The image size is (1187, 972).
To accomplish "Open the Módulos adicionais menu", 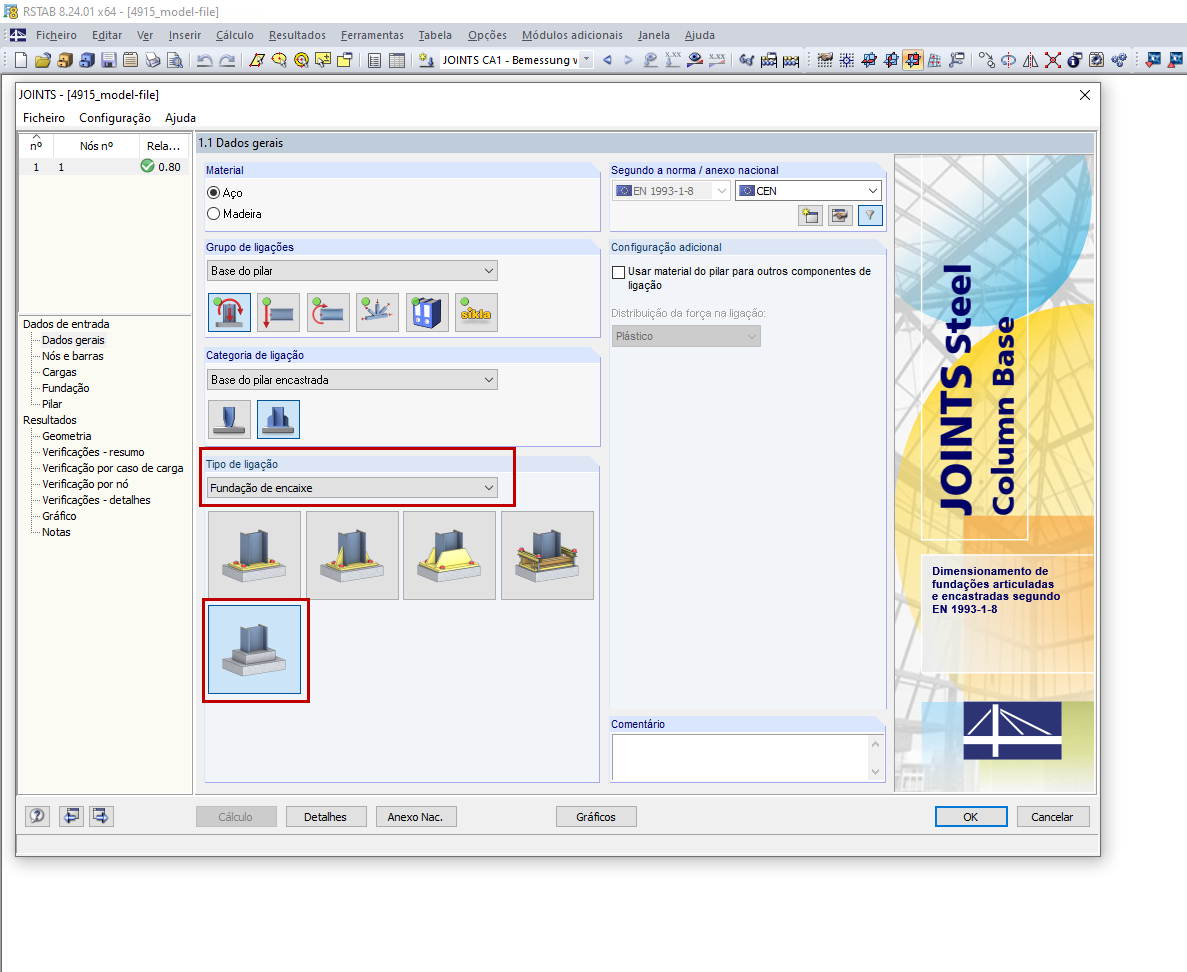I will tap(572, 35).
